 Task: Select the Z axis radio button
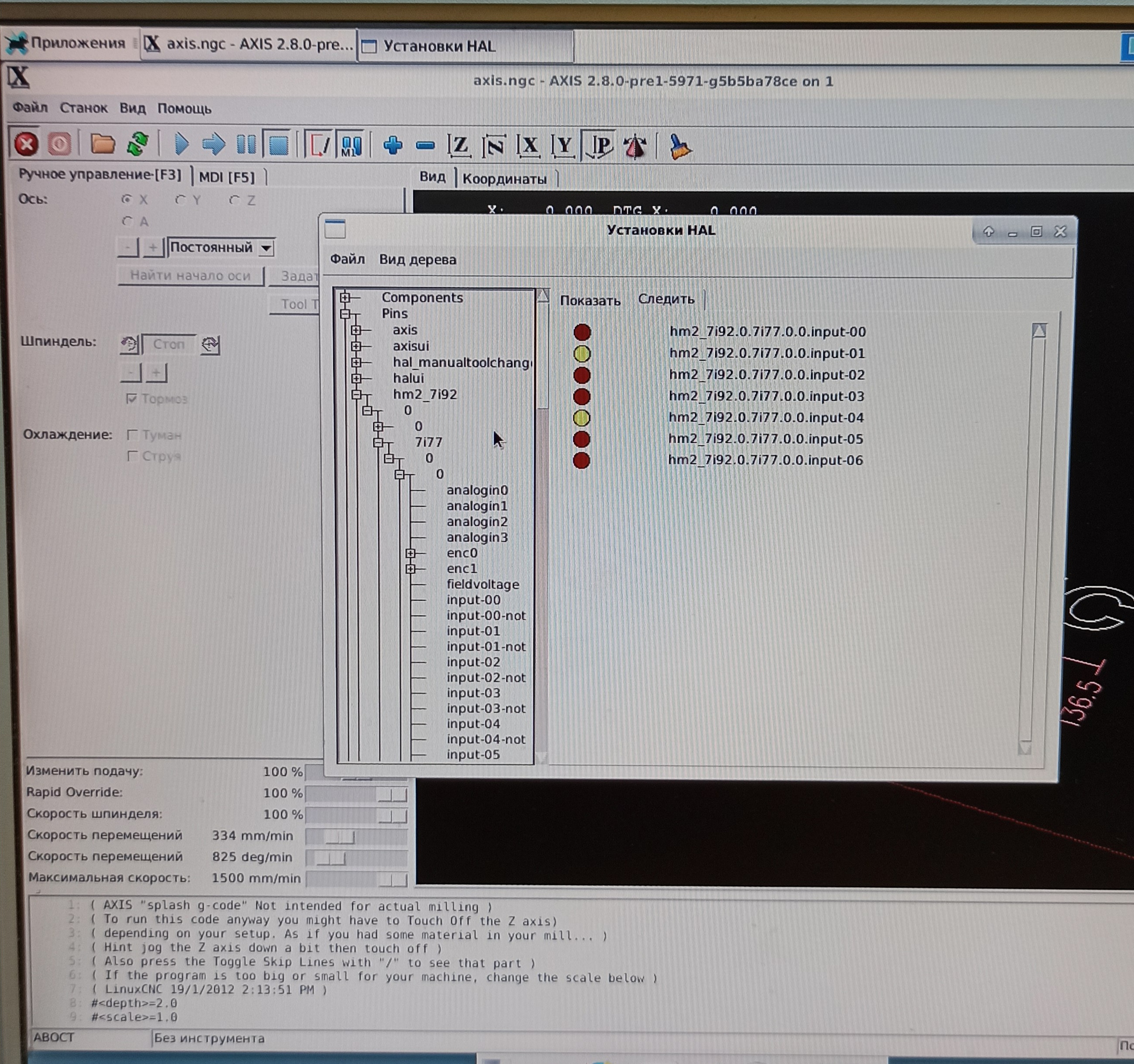point(235,200)
